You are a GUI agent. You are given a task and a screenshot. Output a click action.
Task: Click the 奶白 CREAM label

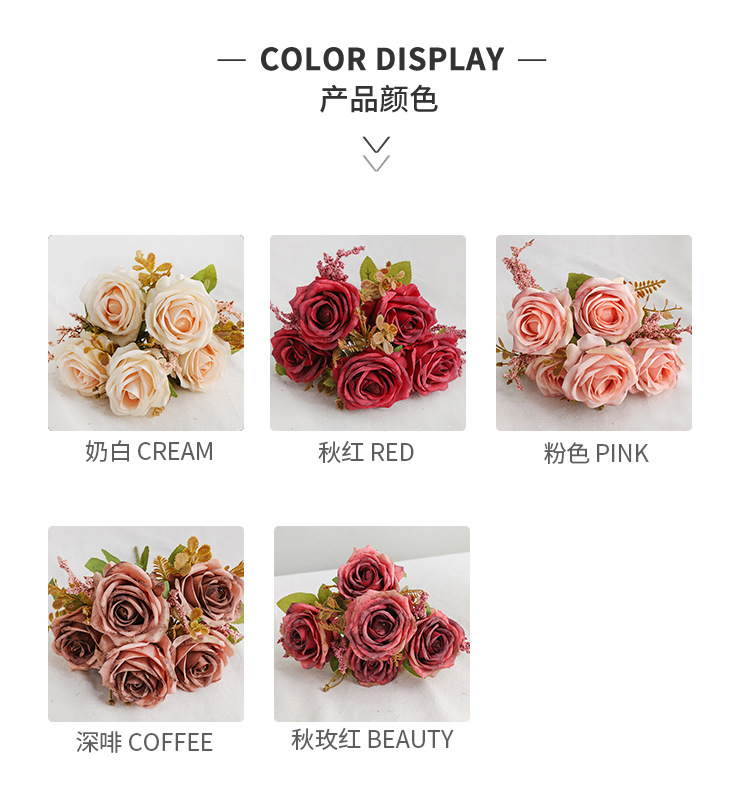[x=149, y=451]
